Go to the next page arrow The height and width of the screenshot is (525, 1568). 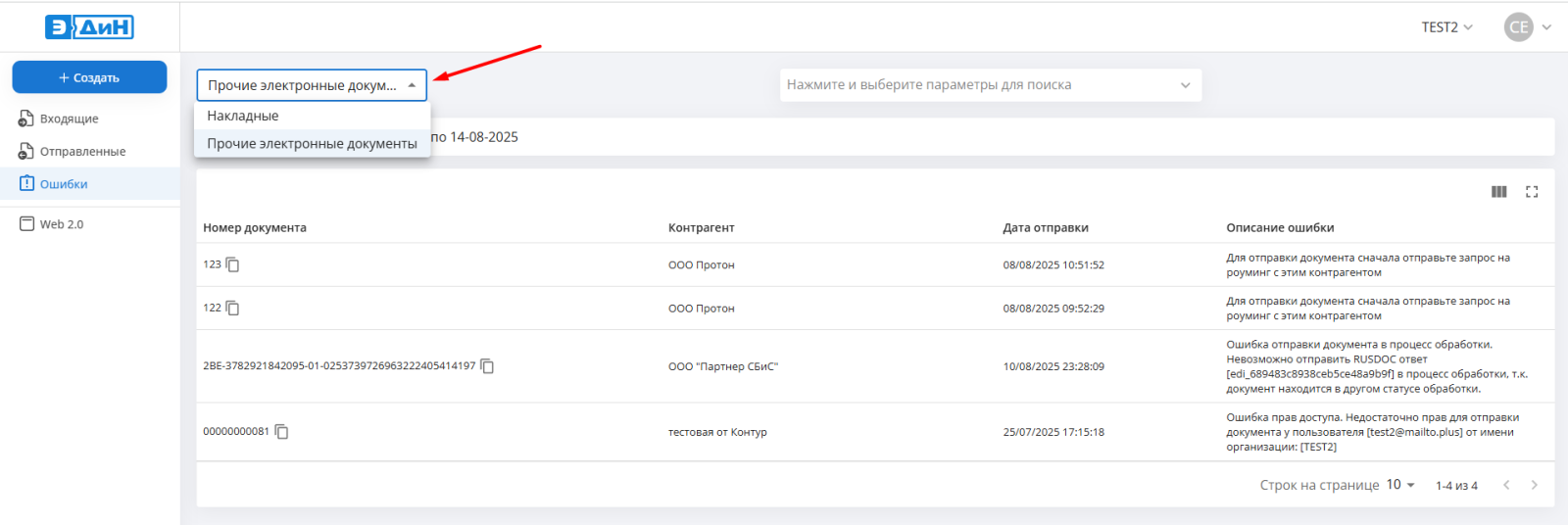click(x=1534, y=485)
